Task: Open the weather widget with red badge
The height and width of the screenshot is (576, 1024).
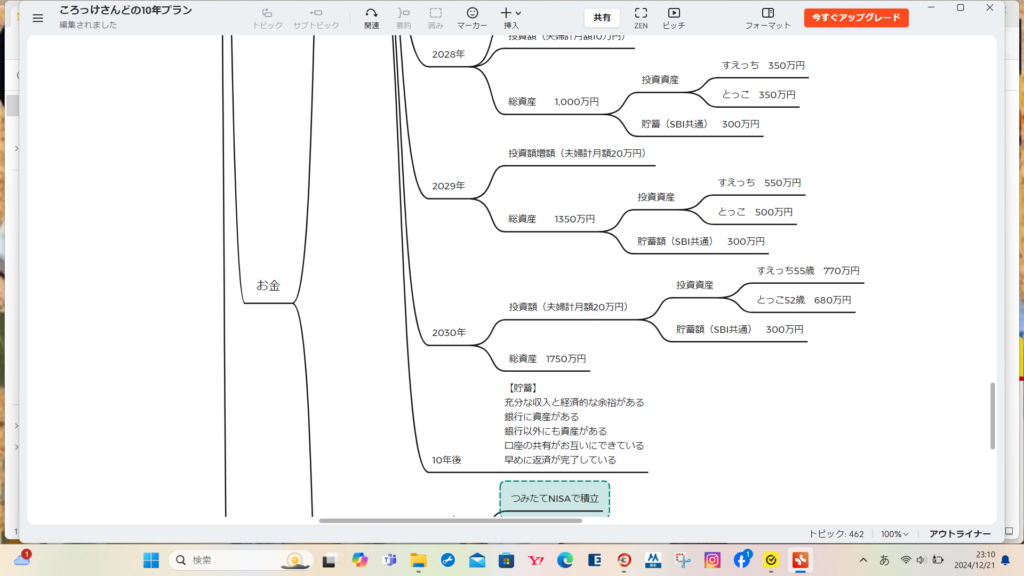Action: 22,559
